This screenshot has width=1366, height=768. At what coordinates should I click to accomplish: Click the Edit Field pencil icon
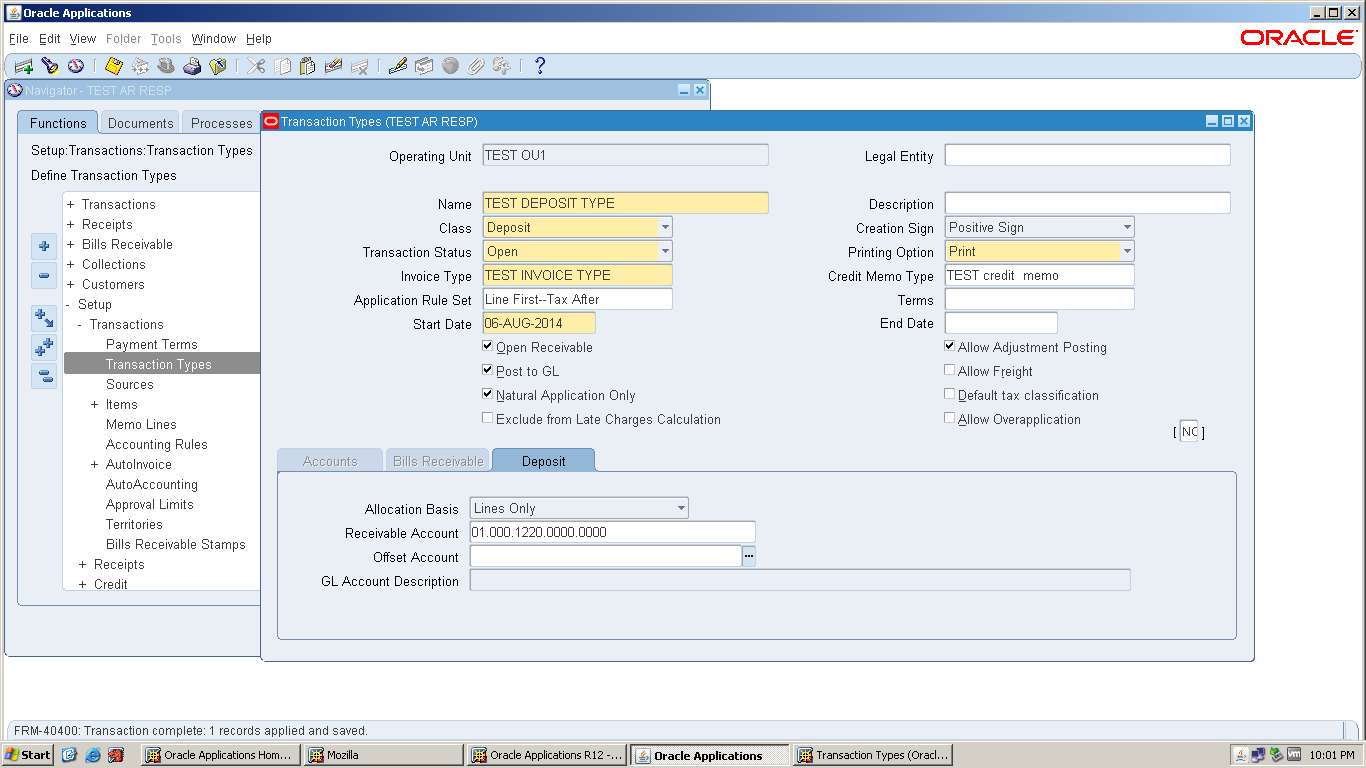pyautogui.click(x=398, y=66)
